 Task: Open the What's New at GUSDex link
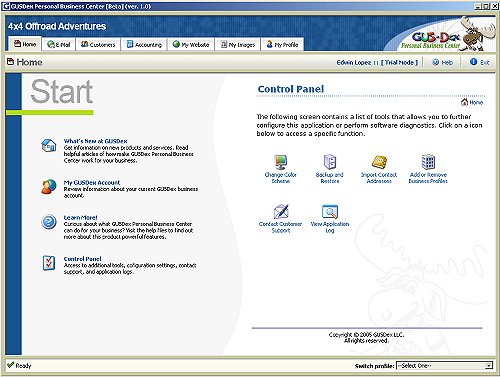tap(95, 141)
